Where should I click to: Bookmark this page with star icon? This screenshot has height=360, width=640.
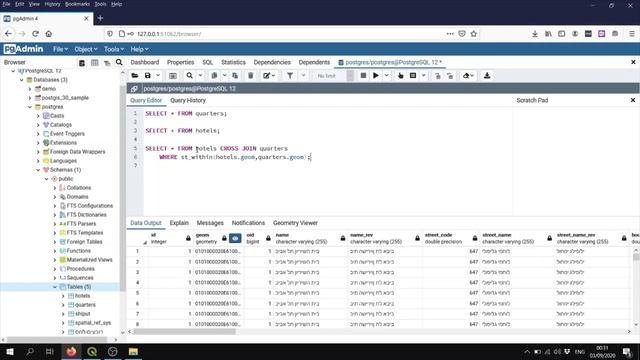(473, 34)
